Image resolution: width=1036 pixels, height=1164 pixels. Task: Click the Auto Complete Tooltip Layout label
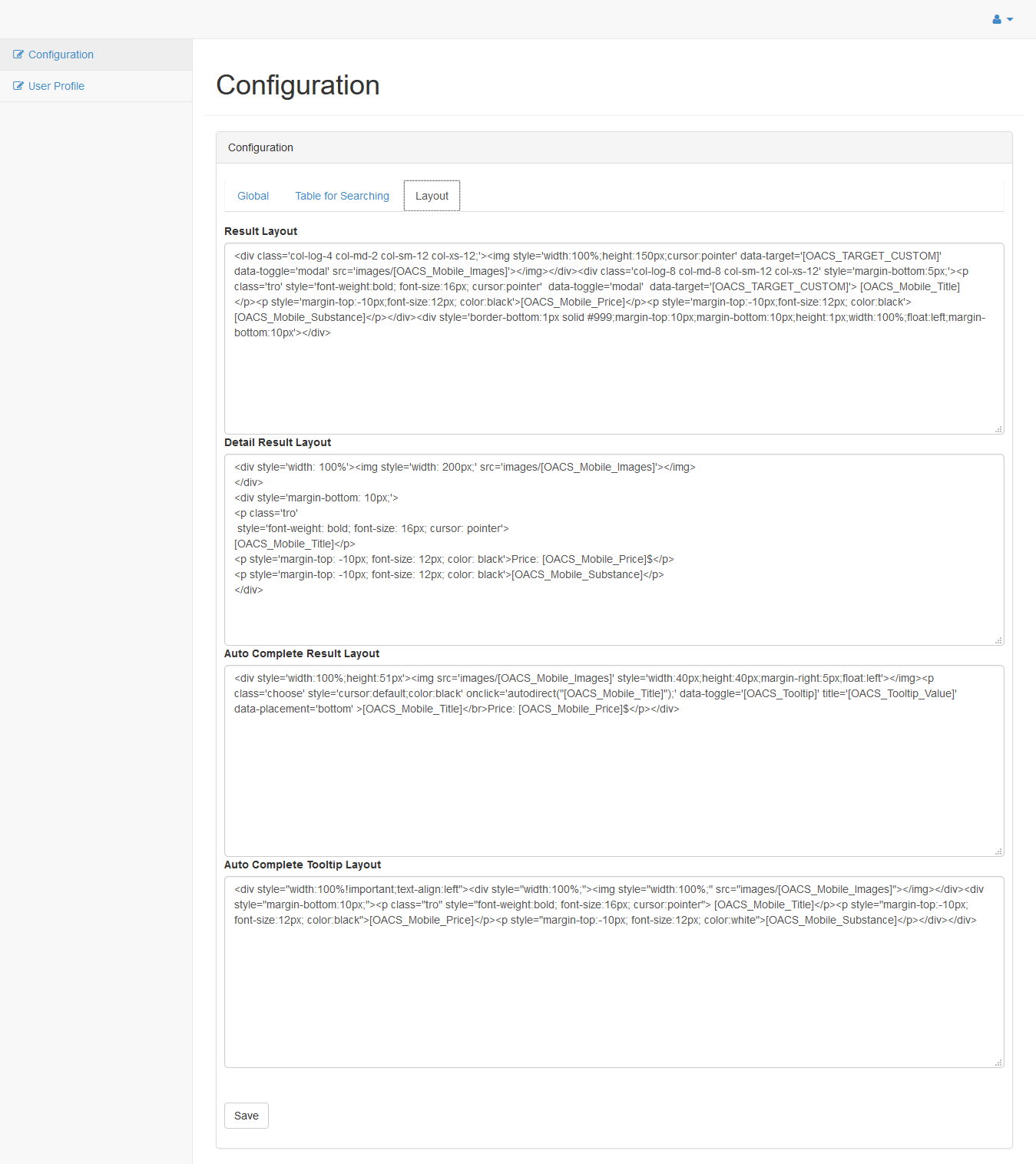pos(303,865)
